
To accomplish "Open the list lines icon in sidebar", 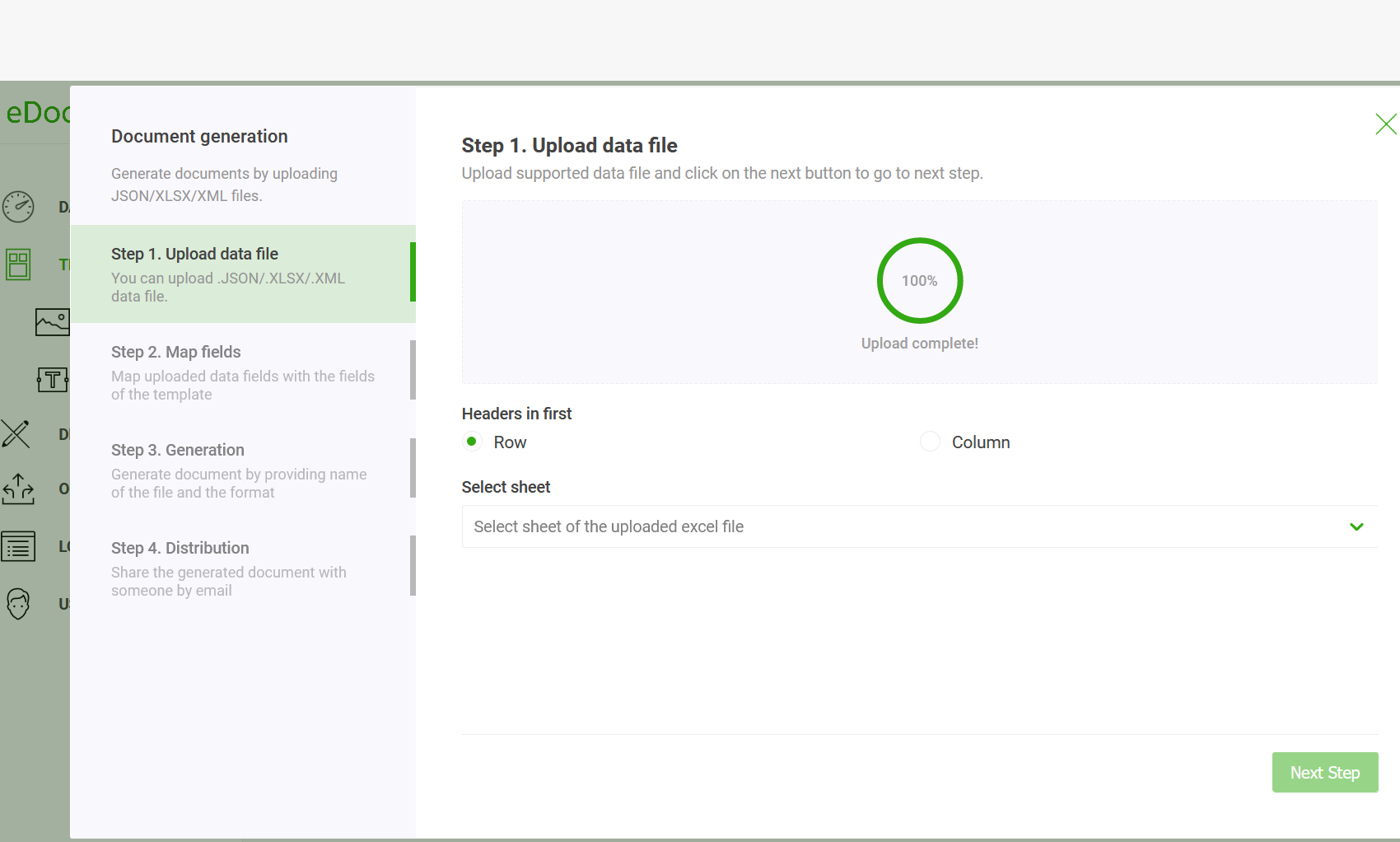I will 18,546.
